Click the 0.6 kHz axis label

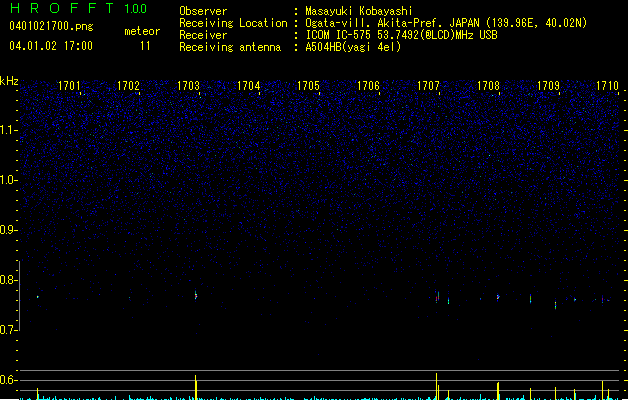[8, 380]
